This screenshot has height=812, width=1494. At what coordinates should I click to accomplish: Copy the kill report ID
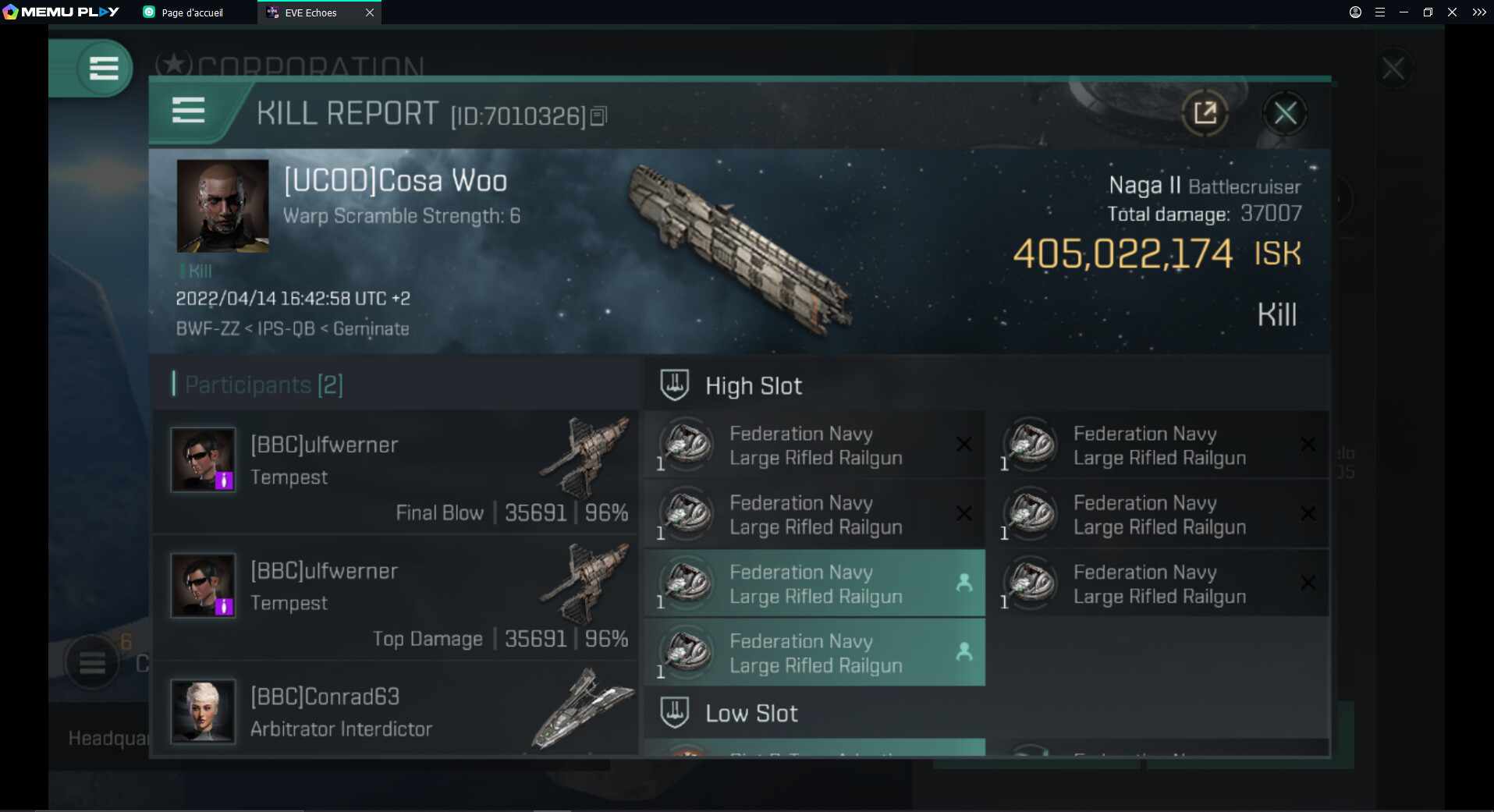598,116
